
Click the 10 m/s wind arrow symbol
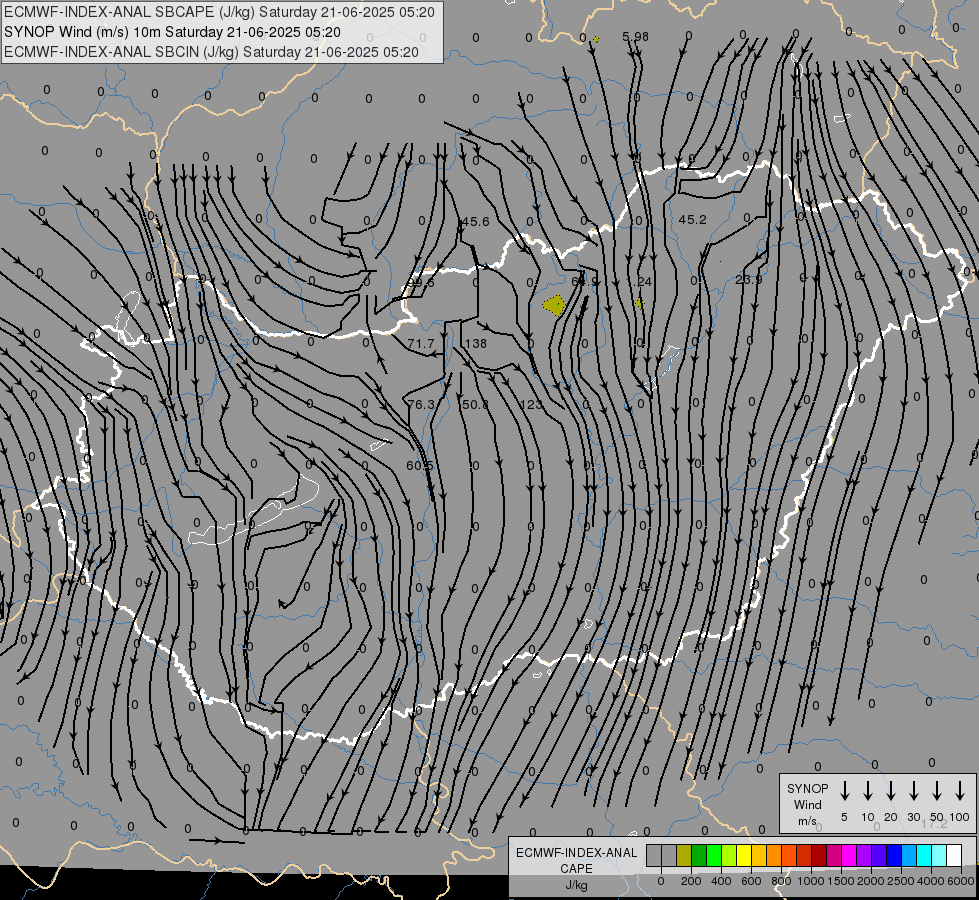coord(868,791)
